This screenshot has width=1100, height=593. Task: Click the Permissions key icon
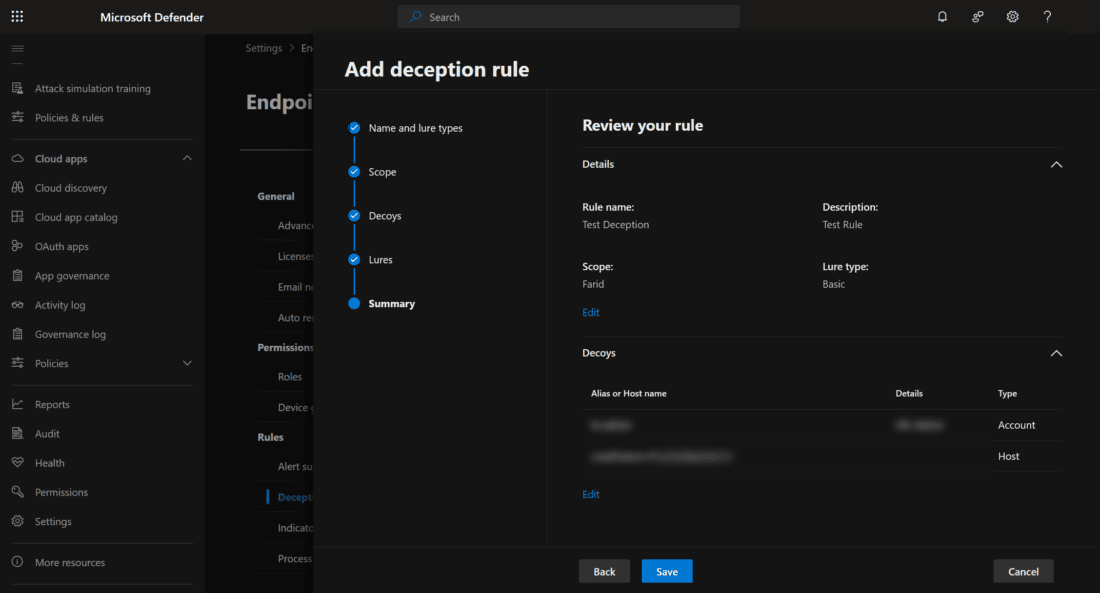pyautogui.click(x=18, y=492)
